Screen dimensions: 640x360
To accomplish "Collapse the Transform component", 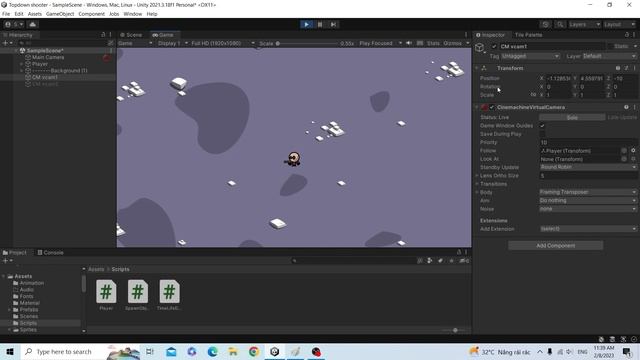I will pyautogui.click(x=477, y=68).
